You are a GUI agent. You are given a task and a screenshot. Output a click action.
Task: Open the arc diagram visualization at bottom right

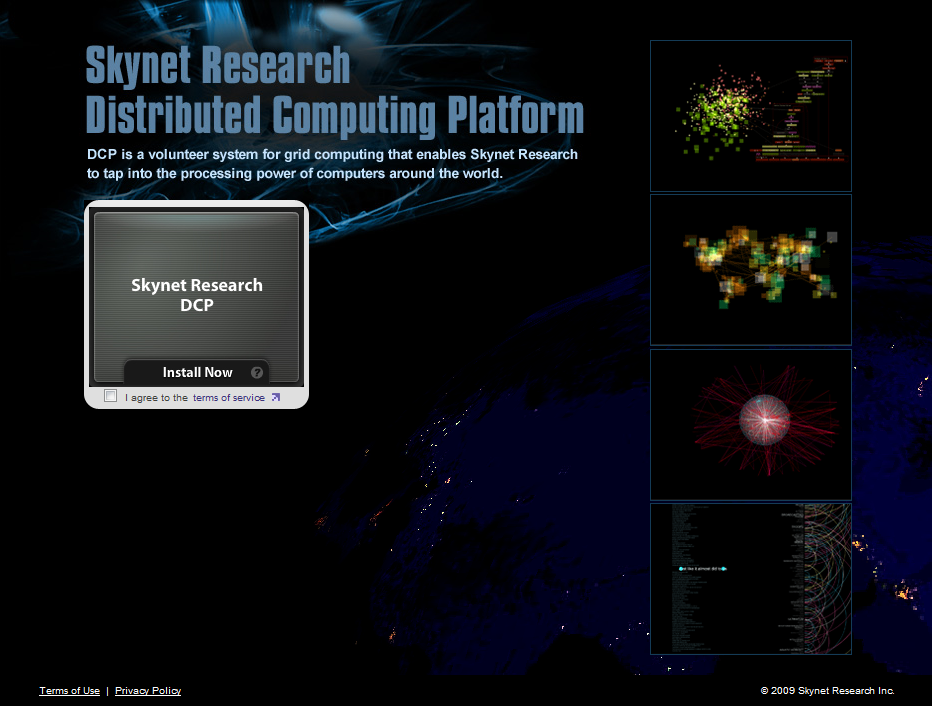coord(750,578)
